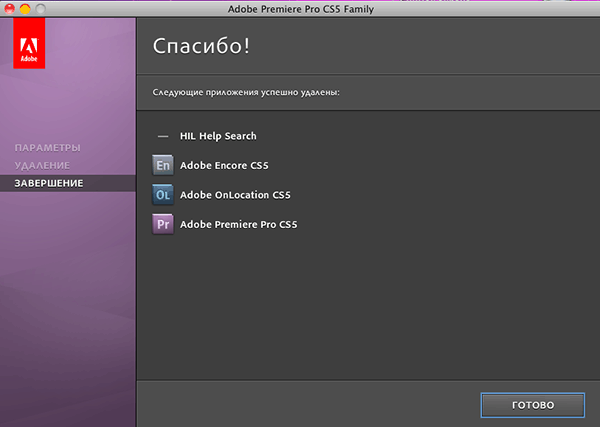
Task: Click the 'Adobe Premiere Pro CS5' text
Action: click(x=238, y=224)
